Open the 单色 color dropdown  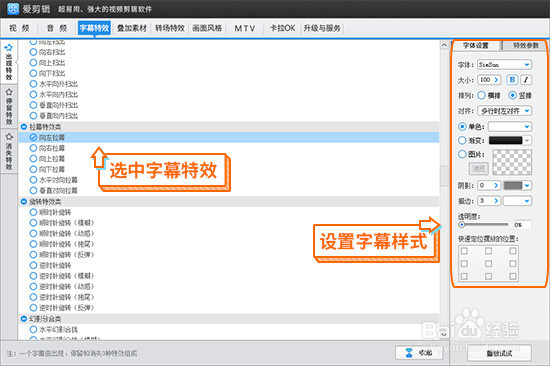click(x=510, y=126)
